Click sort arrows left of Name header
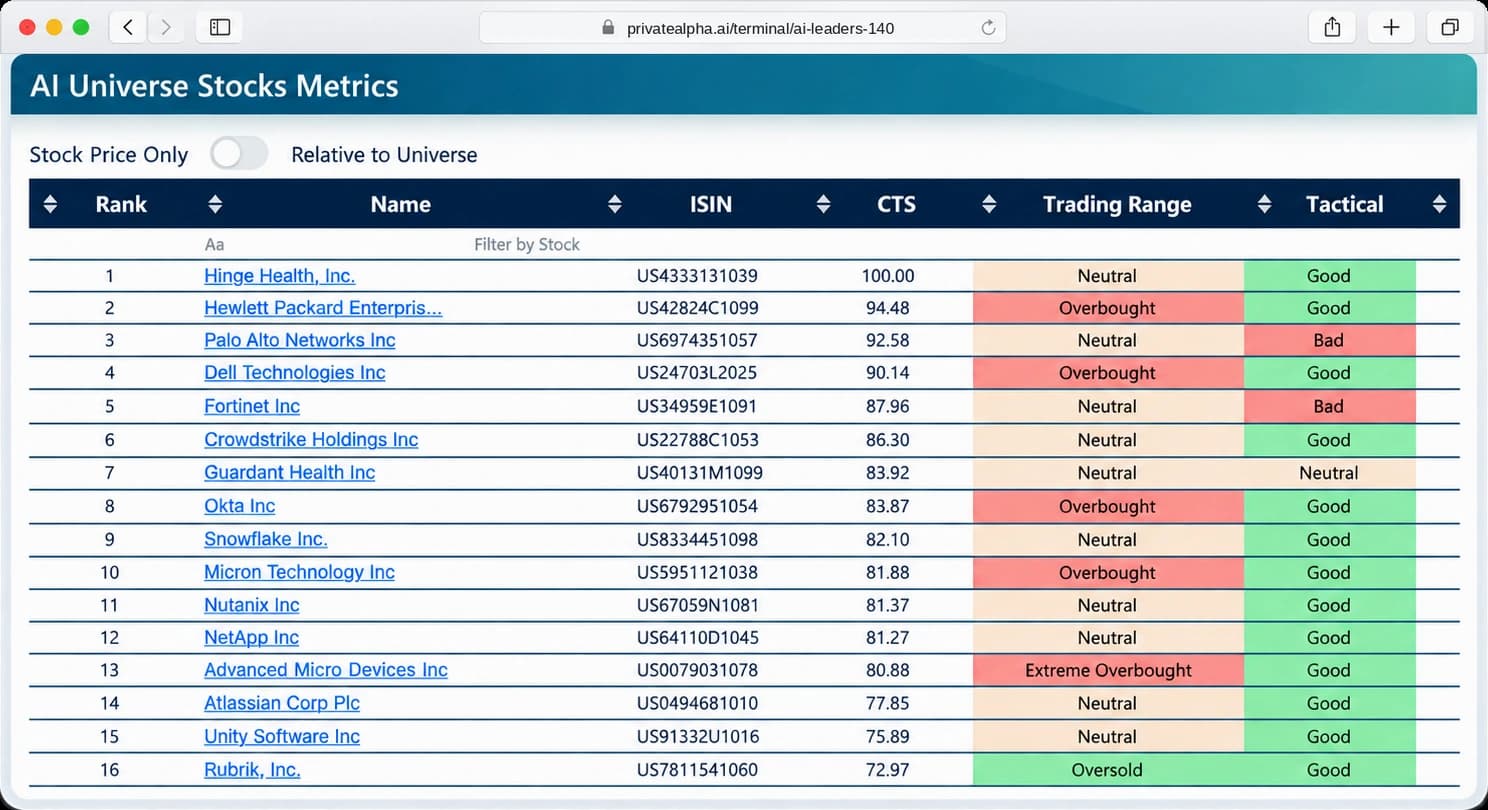1488x810 pixels. [x=214, y=204]
